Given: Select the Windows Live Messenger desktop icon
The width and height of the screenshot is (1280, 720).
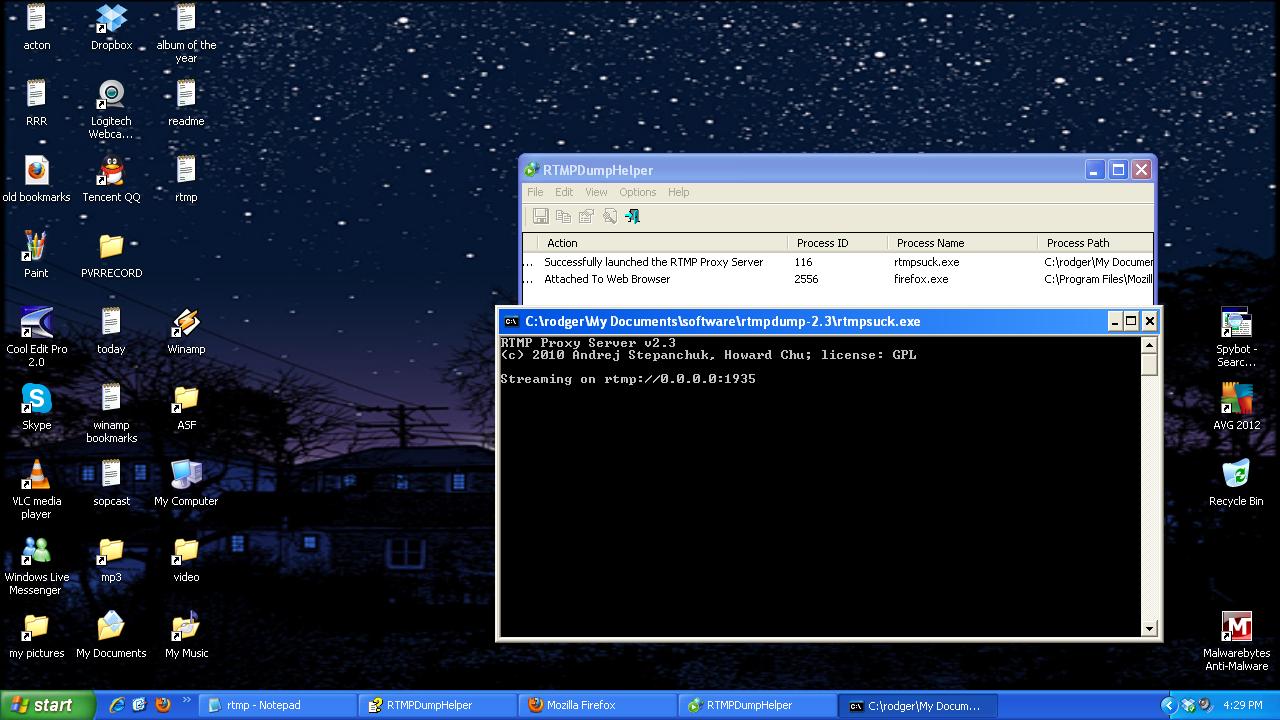Looking at the screenshot, I should [x=36, y=550].
